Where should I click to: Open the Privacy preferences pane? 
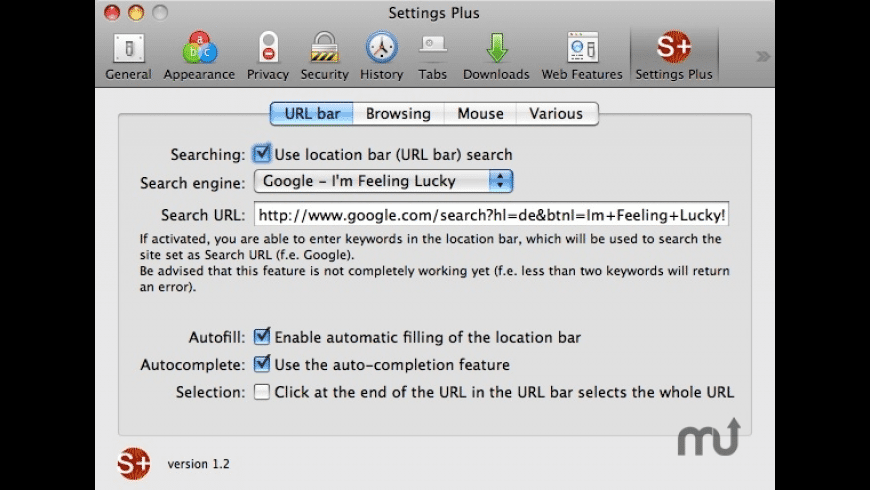[x=268, y=55]
